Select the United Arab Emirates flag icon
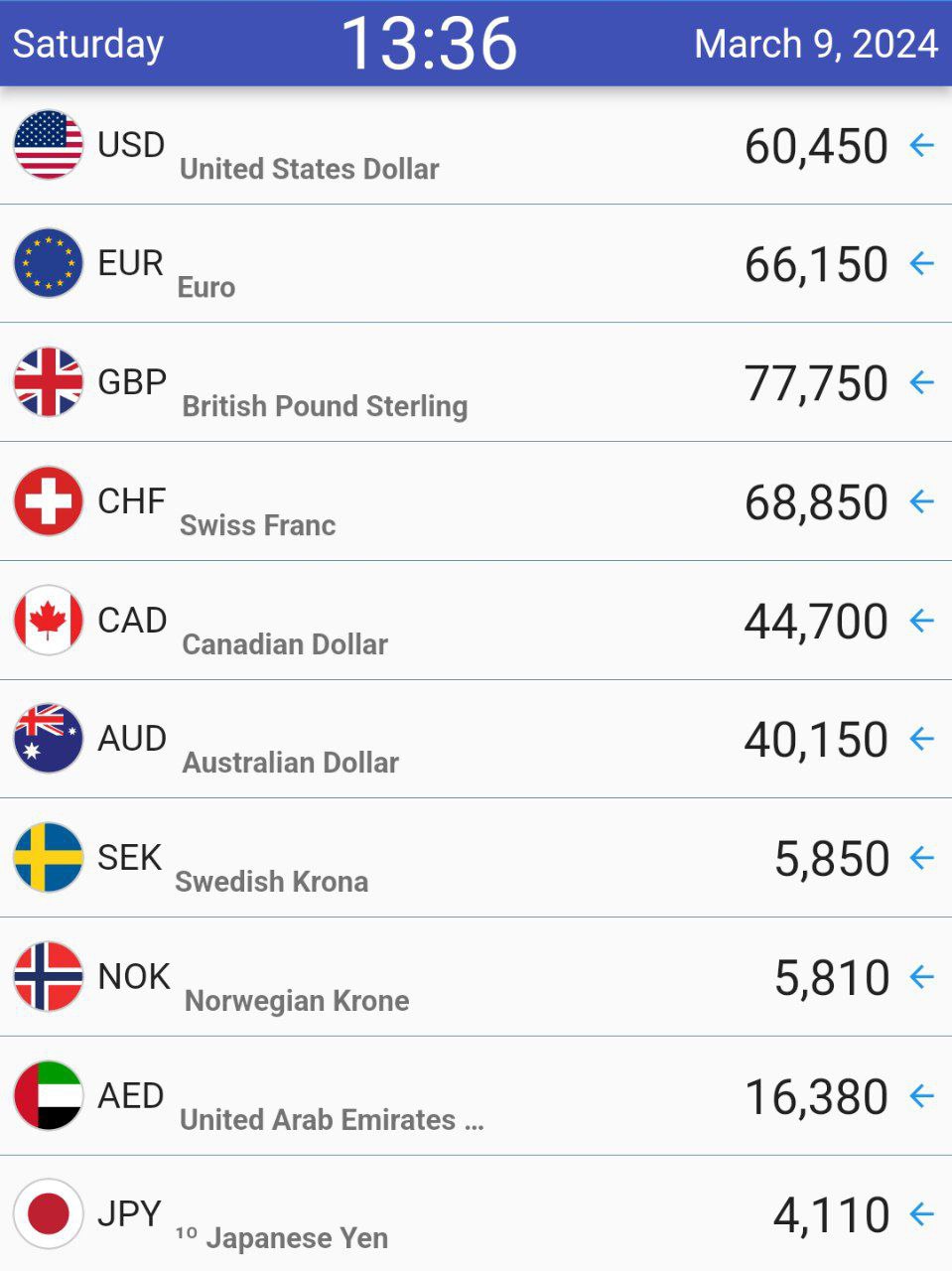The image size is (952, 1271). coord(49,1096)
